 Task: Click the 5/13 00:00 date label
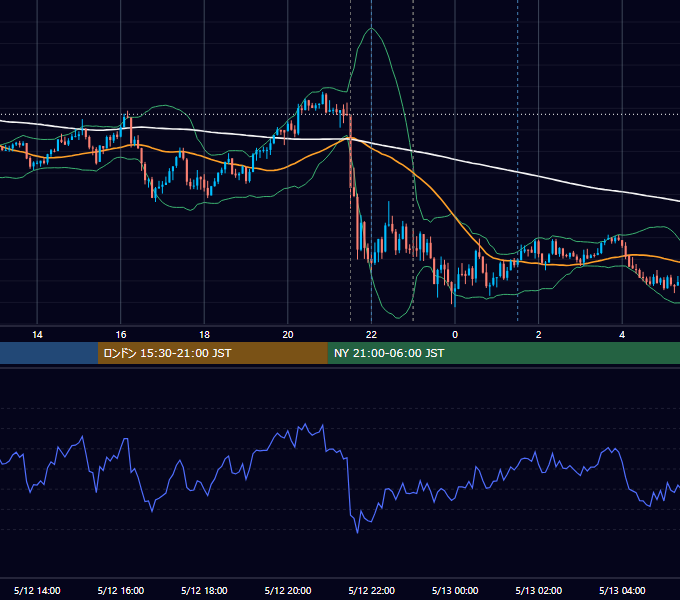(x=455, y=590)
